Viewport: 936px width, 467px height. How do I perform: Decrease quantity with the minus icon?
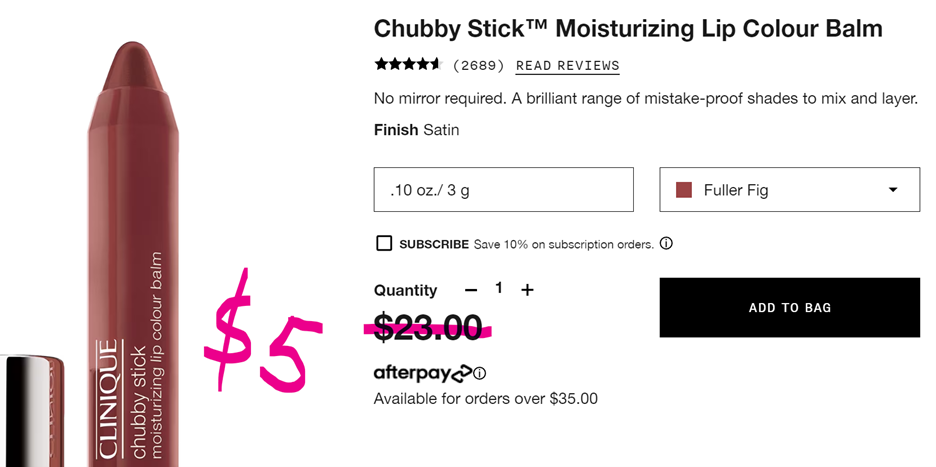pyautogui.click(x=471, y=289)
